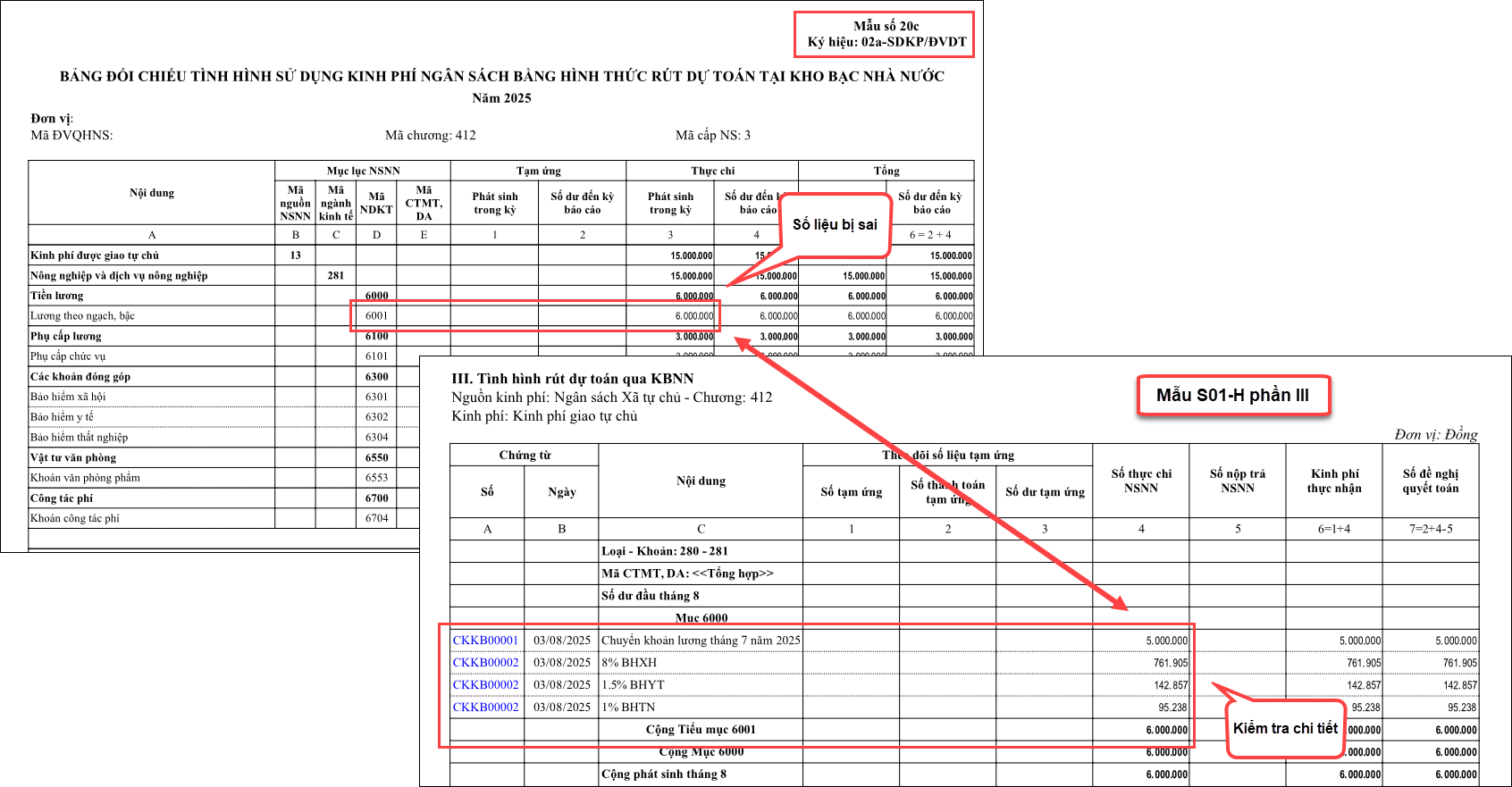1512x787 pixels.
Task: Open CKKB00002 link in 8% BHXH row
Action: (x=485, y=663)
